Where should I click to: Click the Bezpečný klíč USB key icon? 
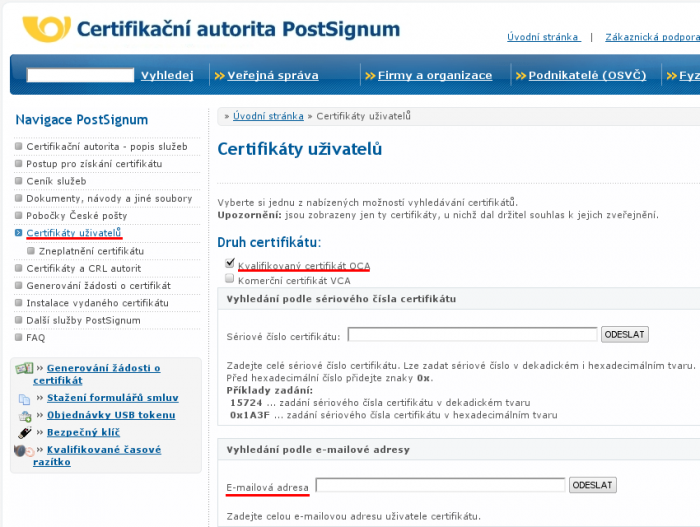pyautogui.click(x=25, y=432)
